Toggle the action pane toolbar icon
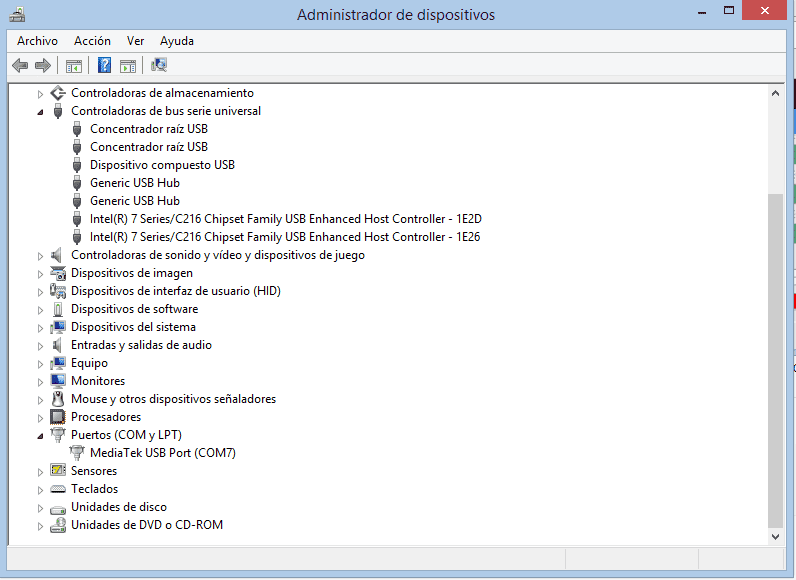The height and width of the screenshot is (580, 796). tap(128, 66)
